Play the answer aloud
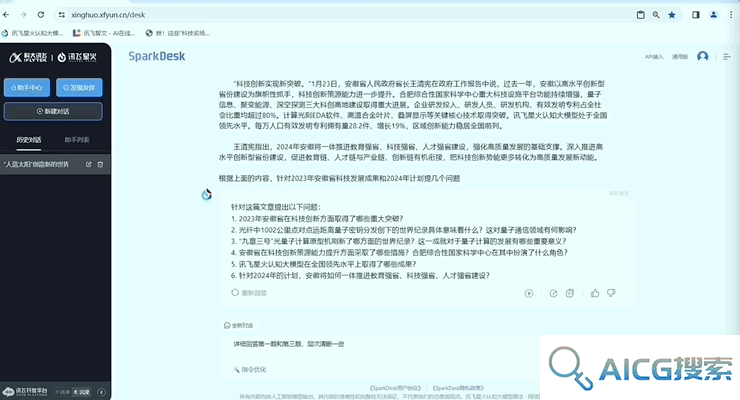 (529, 293)
